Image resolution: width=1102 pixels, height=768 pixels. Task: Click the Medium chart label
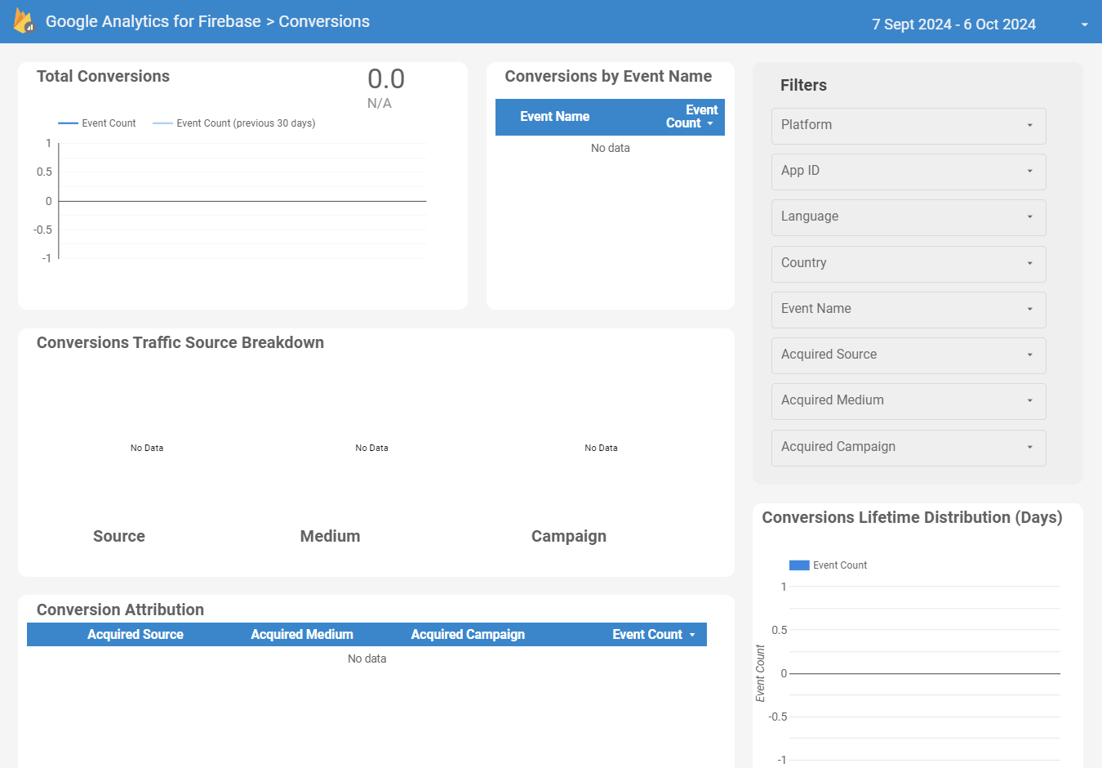point(330,536)
